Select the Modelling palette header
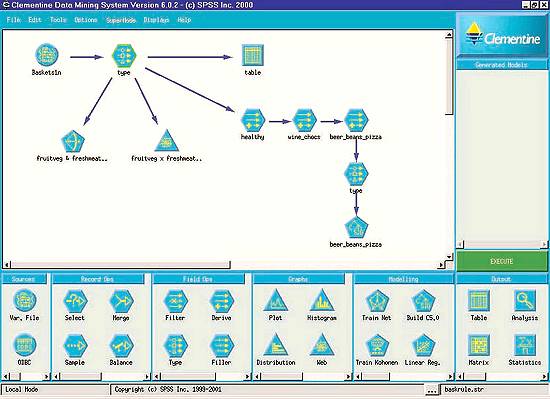This screenshot has height=399, width=550. 404,279
